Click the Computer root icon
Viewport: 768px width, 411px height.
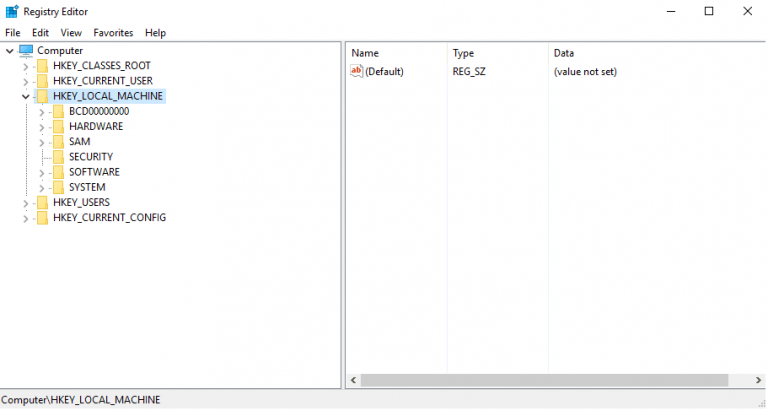[26, 50]
